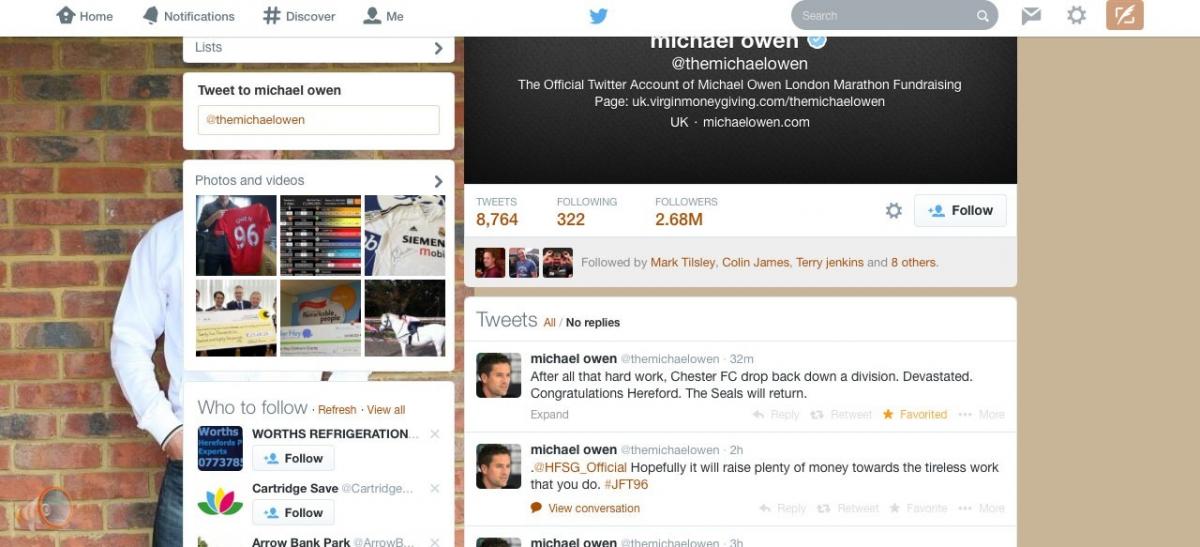
Task: Open Notifications in the top navigation
Action: [x=189, y=16]
